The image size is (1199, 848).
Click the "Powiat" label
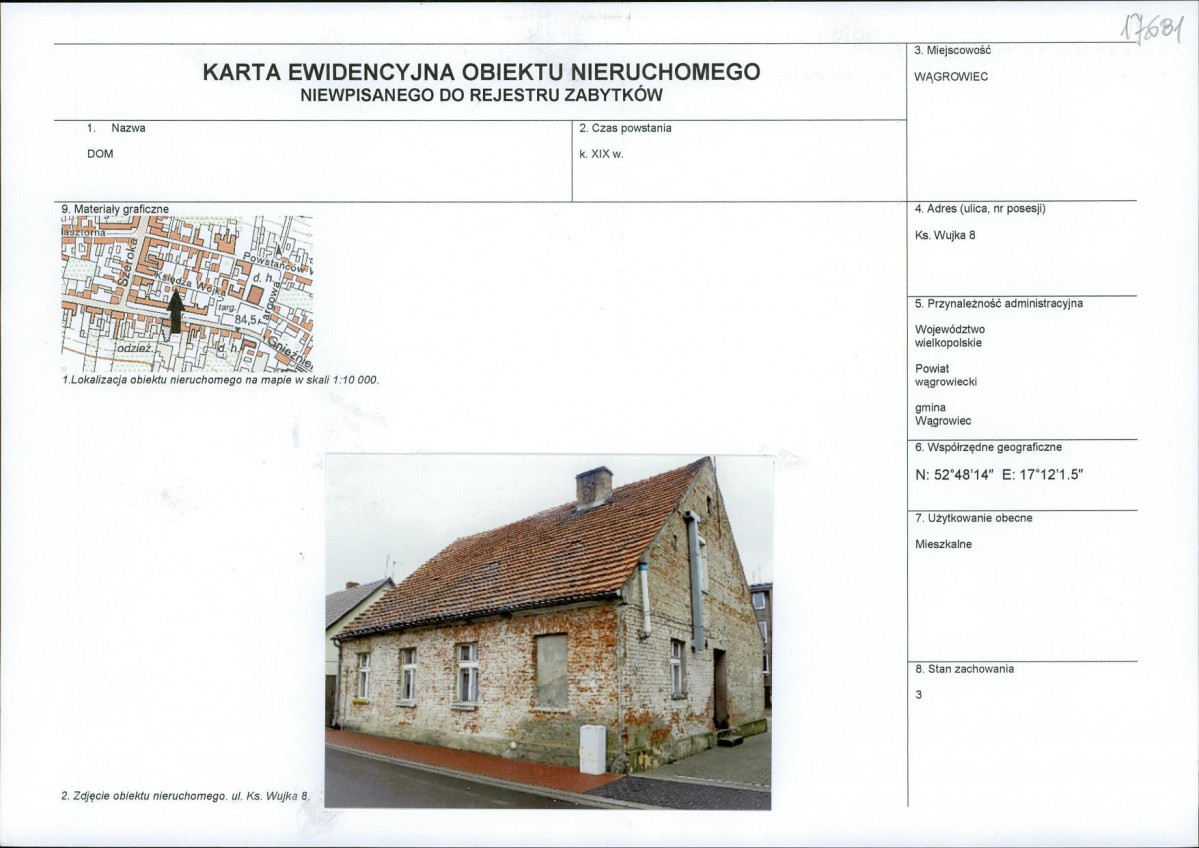(x=931, y=369)
